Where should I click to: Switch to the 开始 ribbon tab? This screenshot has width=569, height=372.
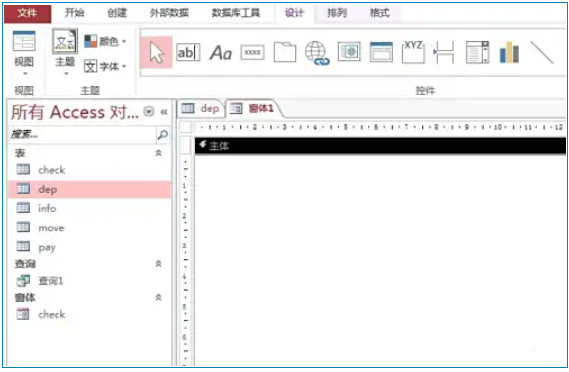[74, 13]
